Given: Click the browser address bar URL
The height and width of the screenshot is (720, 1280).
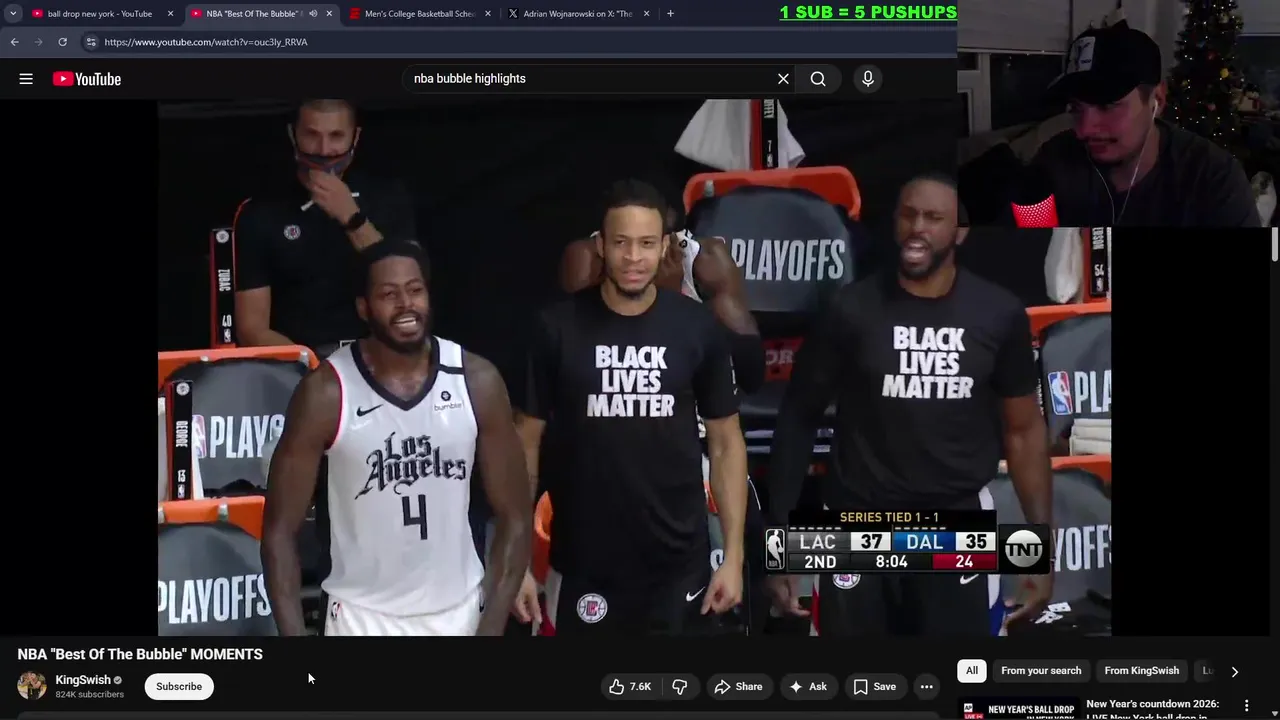Looking at the screenshot, I should tap(206, 42).
